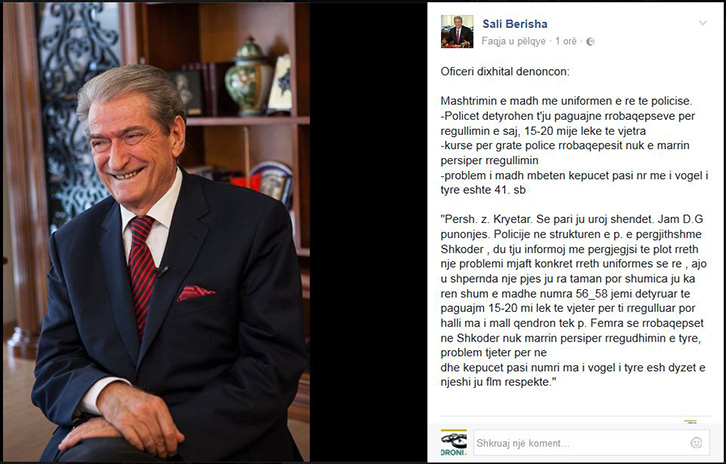Click the quoted 'Persh. z. Kryetar' paragraph
Viewport: 726px width, 464px height.
[x=573, y=301]
